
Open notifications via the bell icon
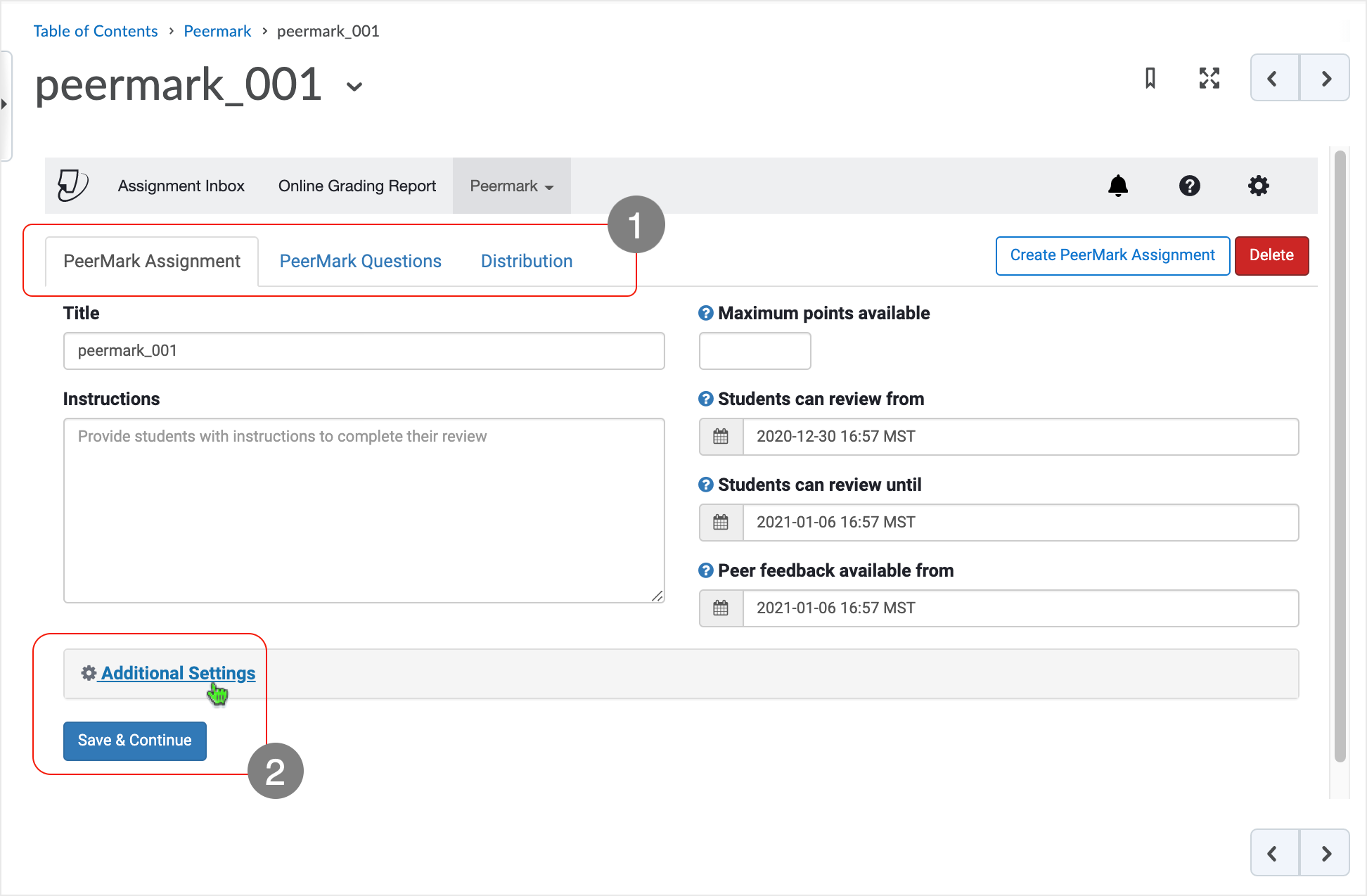[x=1118, y=186]
